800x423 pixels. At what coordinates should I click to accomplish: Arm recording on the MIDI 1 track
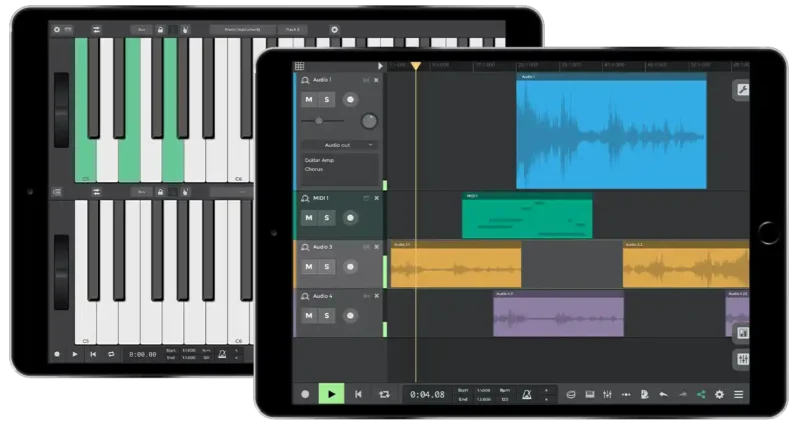coord(350,218)
